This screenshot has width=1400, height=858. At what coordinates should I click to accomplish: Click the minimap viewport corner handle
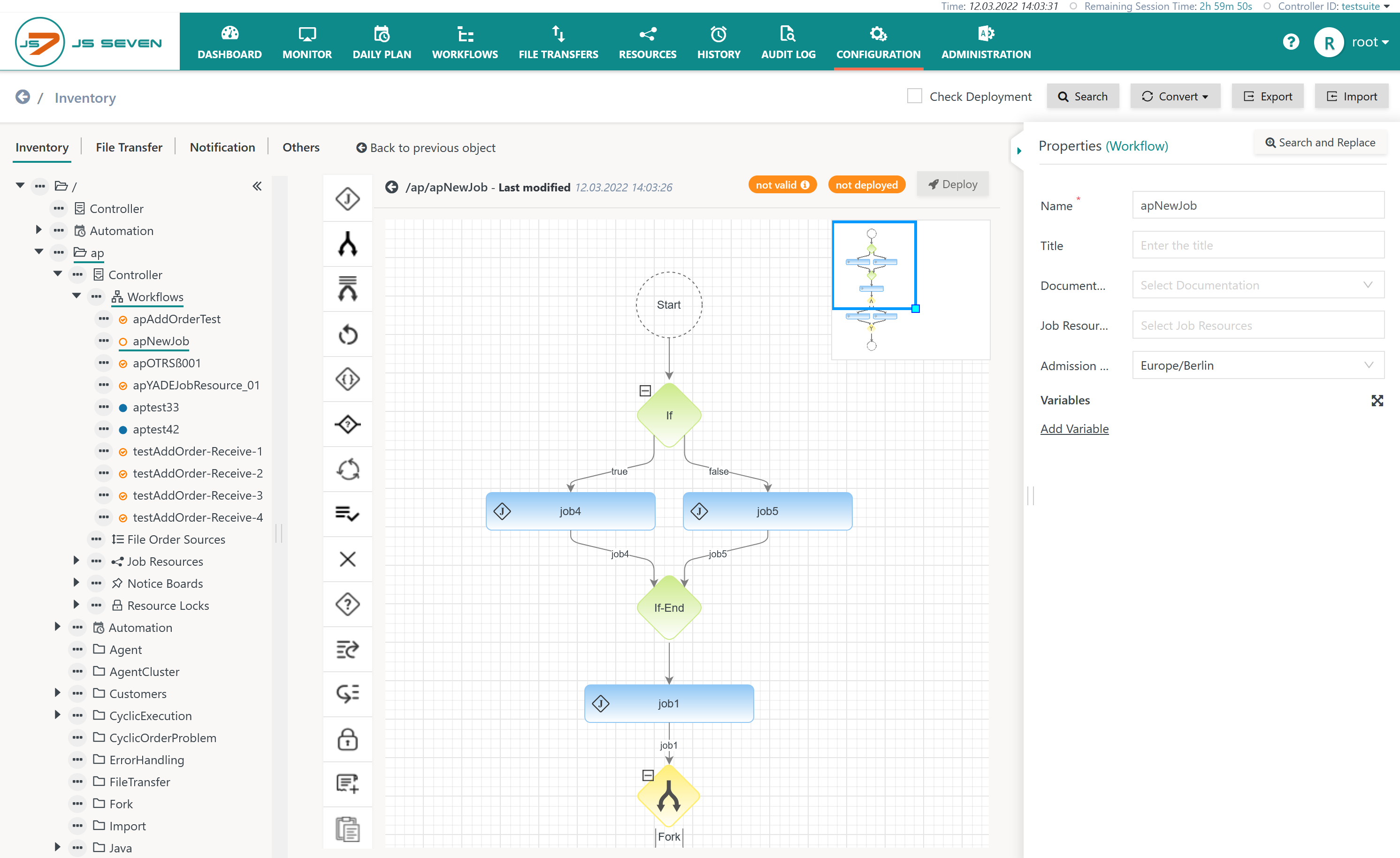(x=915, y=308)
